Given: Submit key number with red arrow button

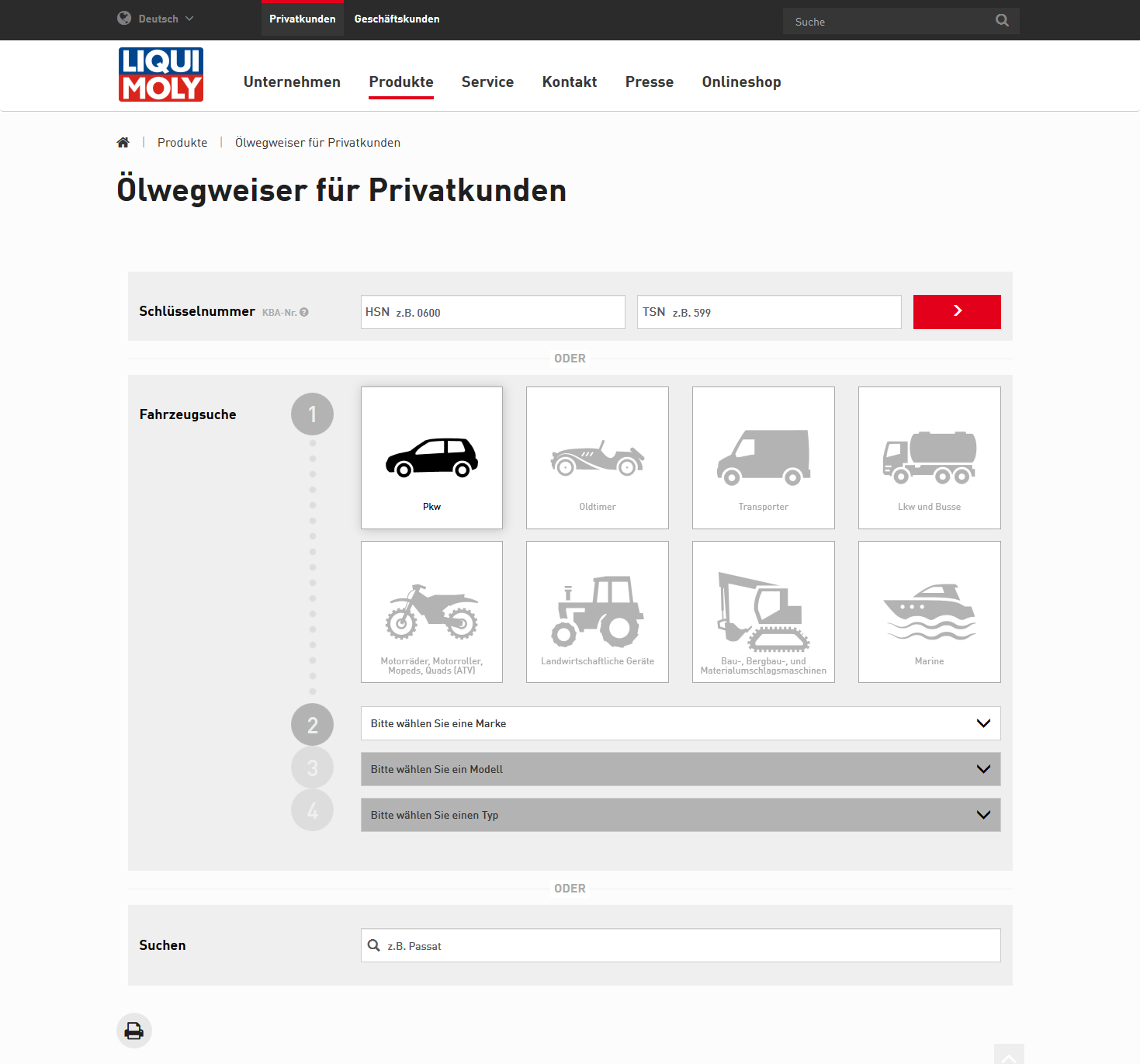Looking at the screenshot, I should click(956, 312).
